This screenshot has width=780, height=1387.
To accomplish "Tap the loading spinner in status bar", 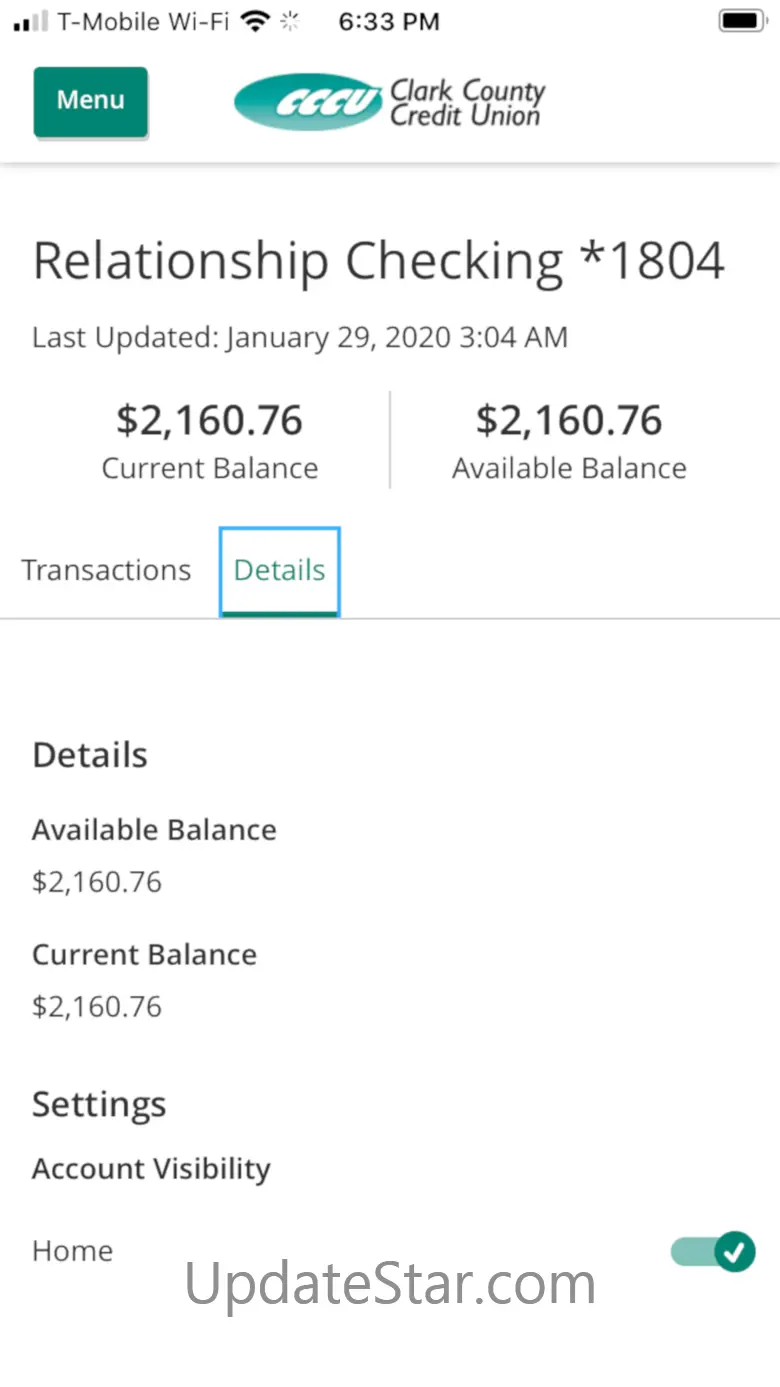I will 290,22.
